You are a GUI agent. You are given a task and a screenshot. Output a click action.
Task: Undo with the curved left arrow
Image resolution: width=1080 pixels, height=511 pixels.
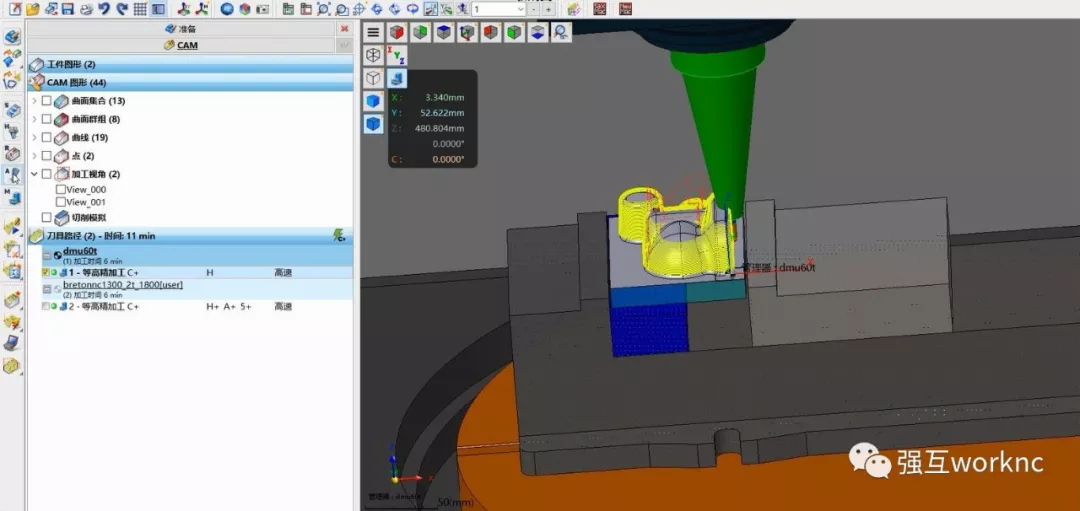tap(105, 9)
